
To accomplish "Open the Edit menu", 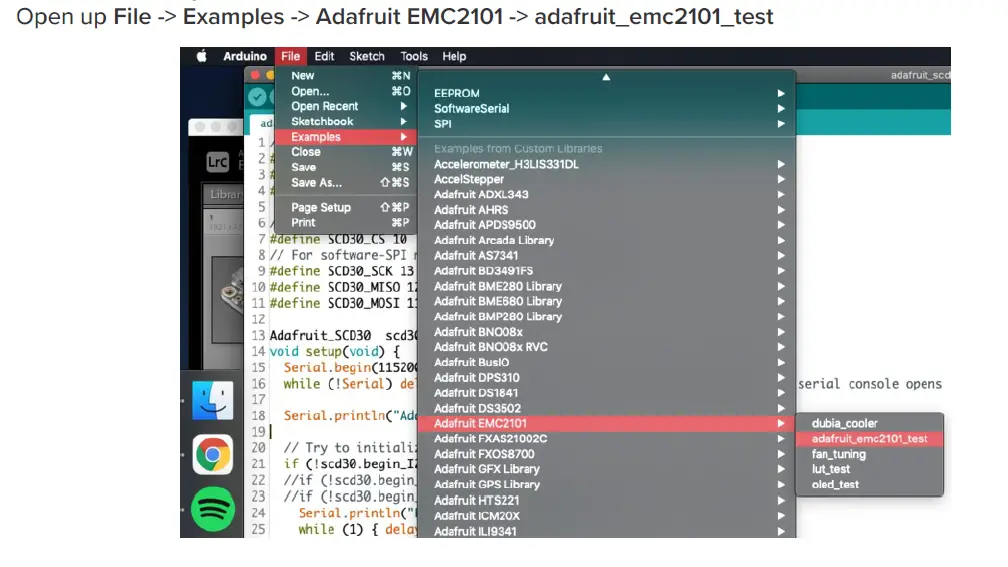I will coord(324,57).
